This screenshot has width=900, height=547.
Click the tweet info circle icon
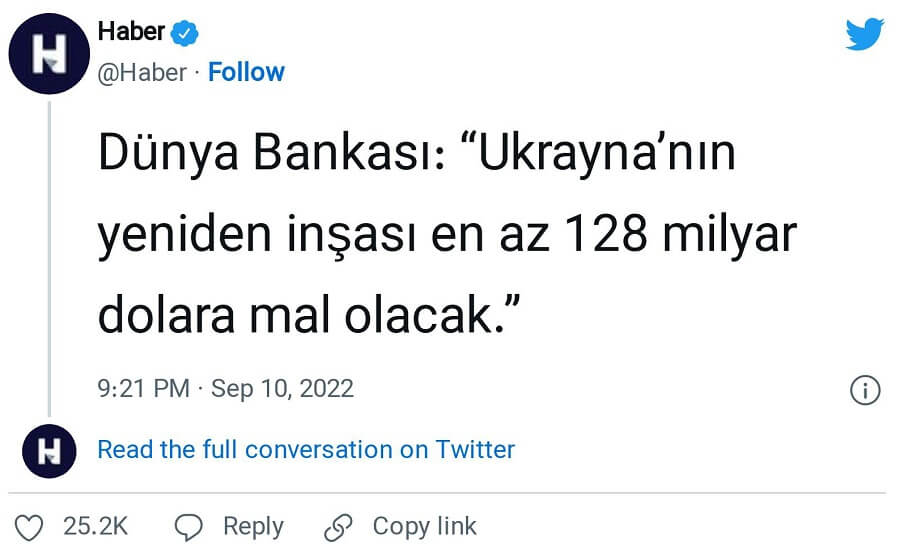click(x=864, y=390)
